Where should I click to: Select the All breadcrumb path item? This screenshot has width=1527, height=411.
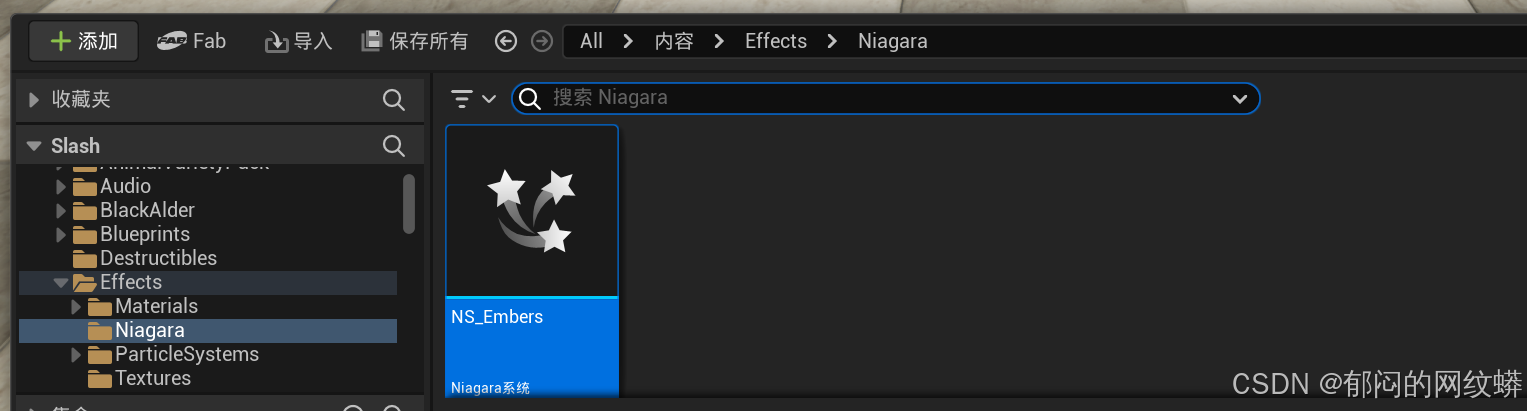click(591, 41)
